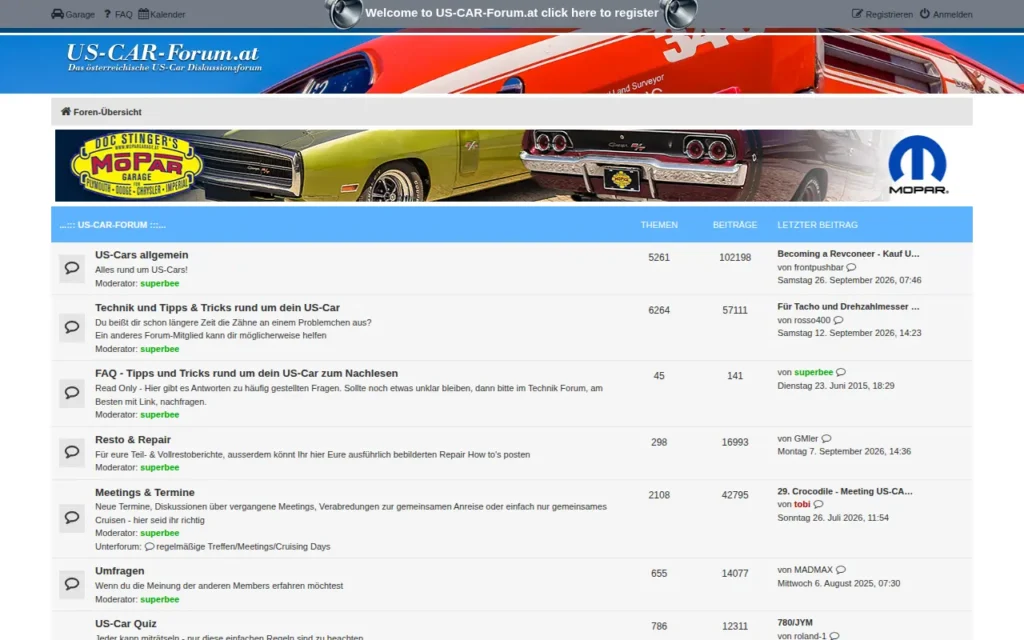
Task: Click the Doc Stinger's Mopar Garage logo
Action: coord(136,166)
